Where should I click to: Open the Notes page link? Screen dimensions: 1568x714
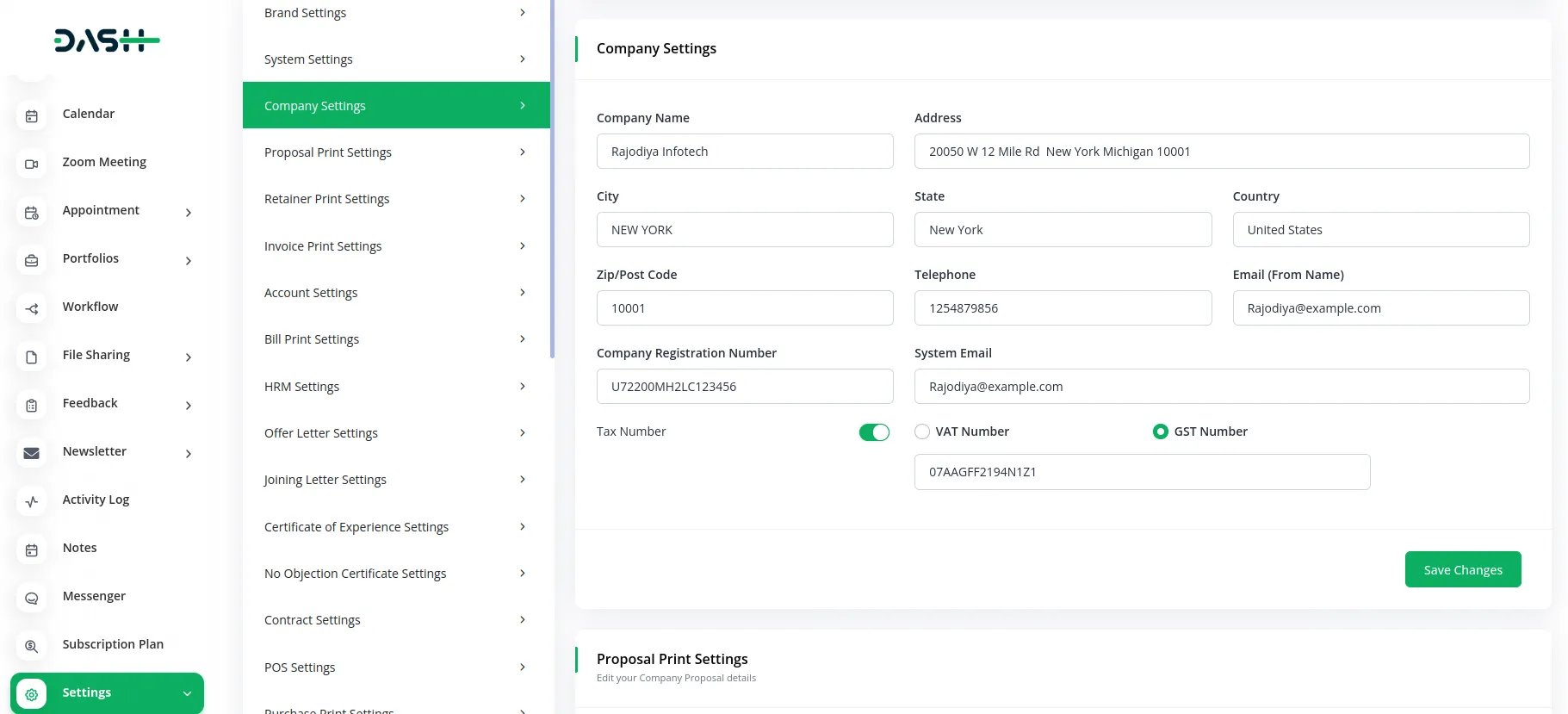coord(80,548)
